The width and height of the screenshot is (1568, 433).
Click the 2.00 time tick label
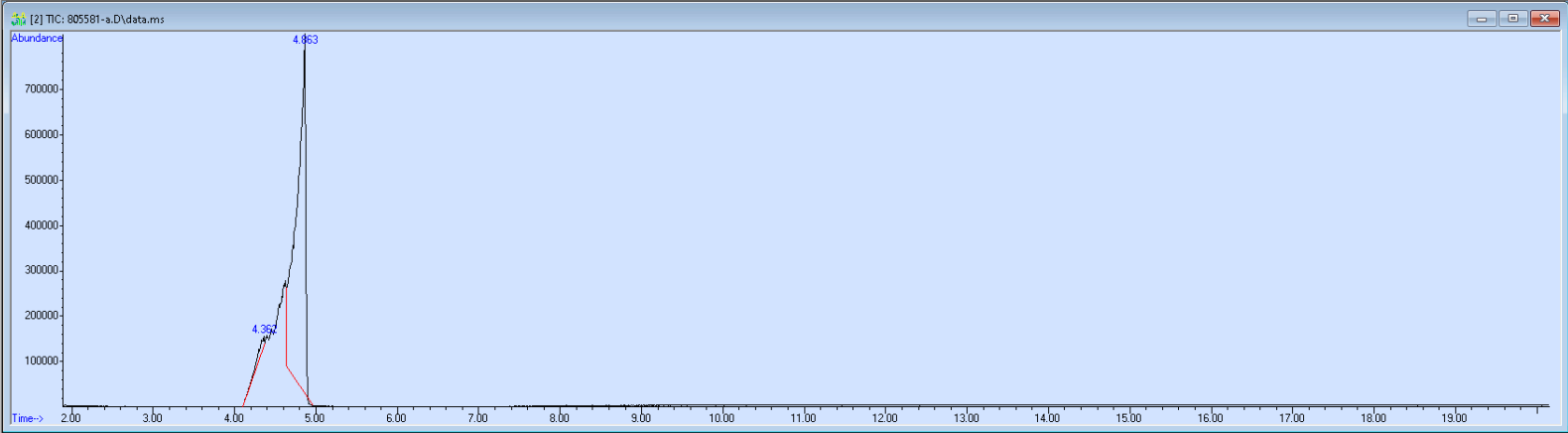click(70, 418)
